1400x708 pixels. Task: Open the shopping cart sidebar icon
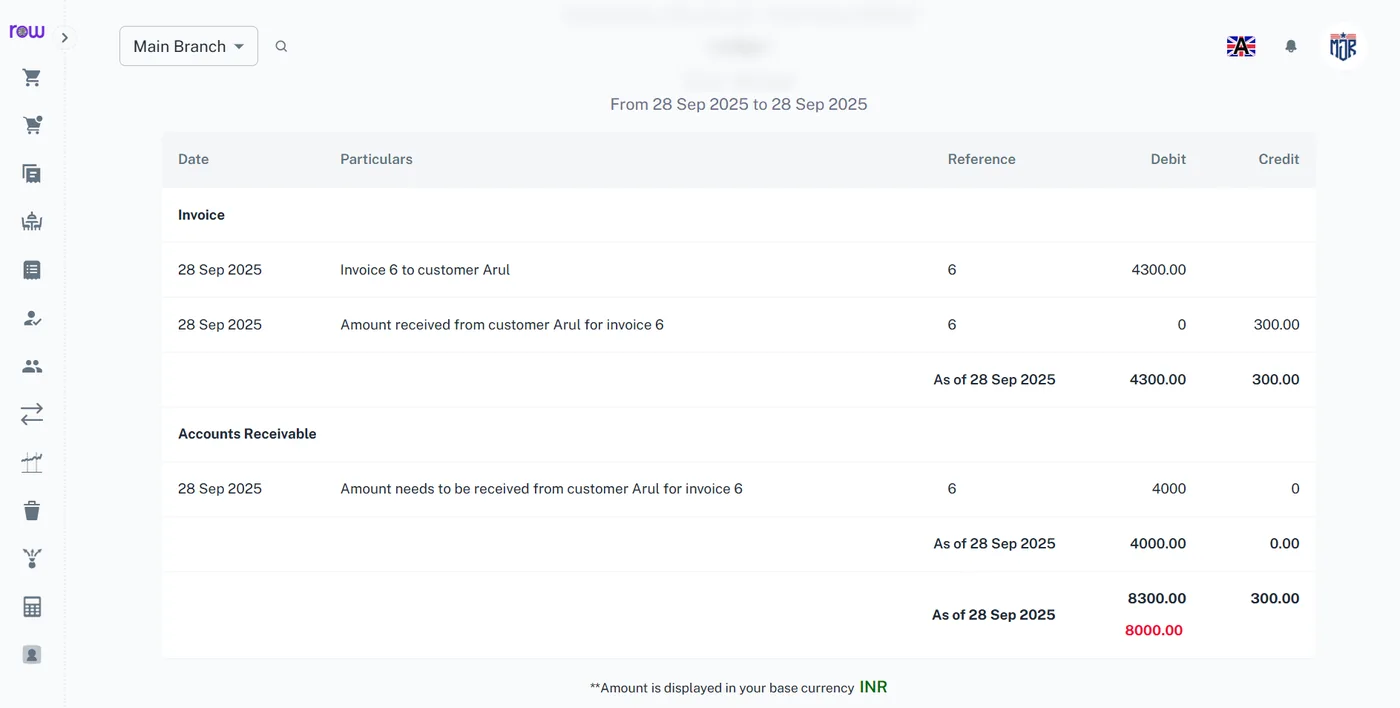pyautogui.click(x=32, y=77)
